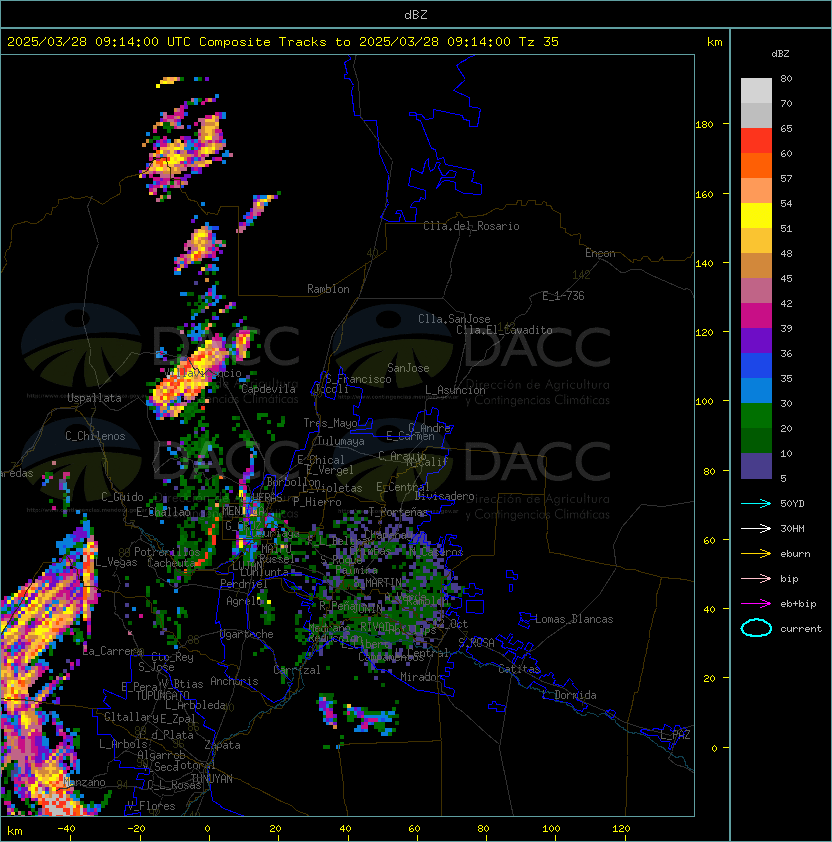Click the magenta eb+bip arrow legend symbol
The width and height of the screenshot is (832, 842).
pos(756,604)
